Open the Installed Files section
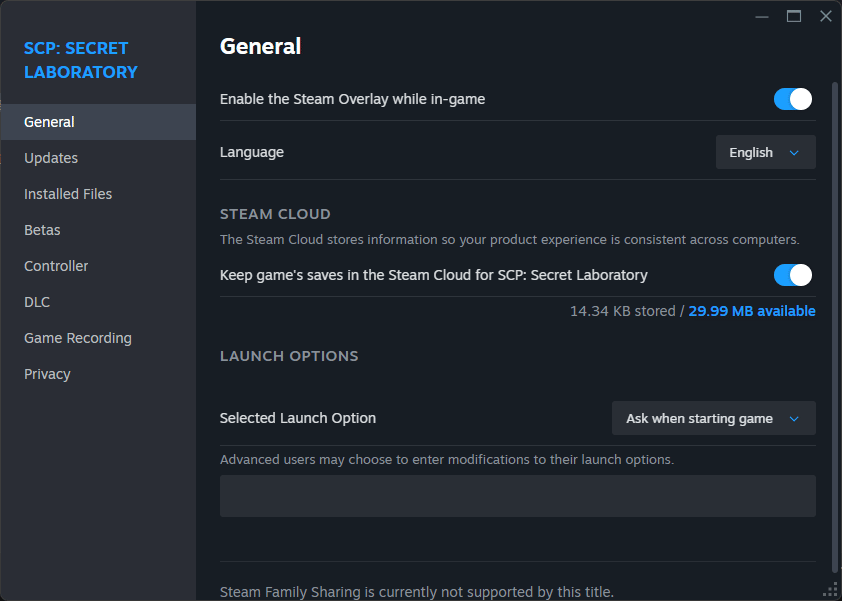This screenshot has height=601, width=842. (98, 194)
